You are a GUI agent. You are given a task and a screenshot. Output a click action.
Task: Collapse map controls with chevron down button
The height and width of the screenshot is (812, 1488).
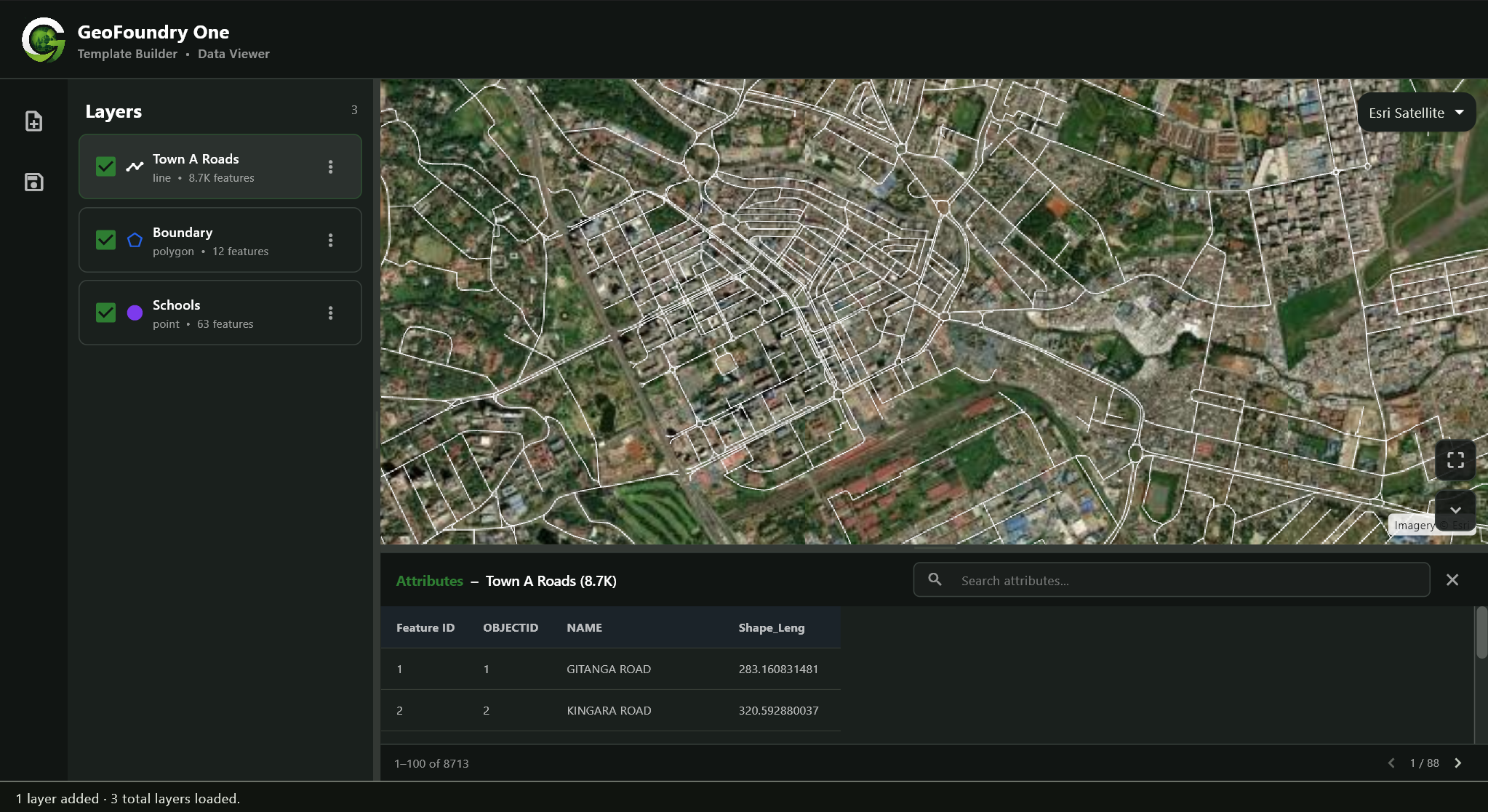point(1455,510)
